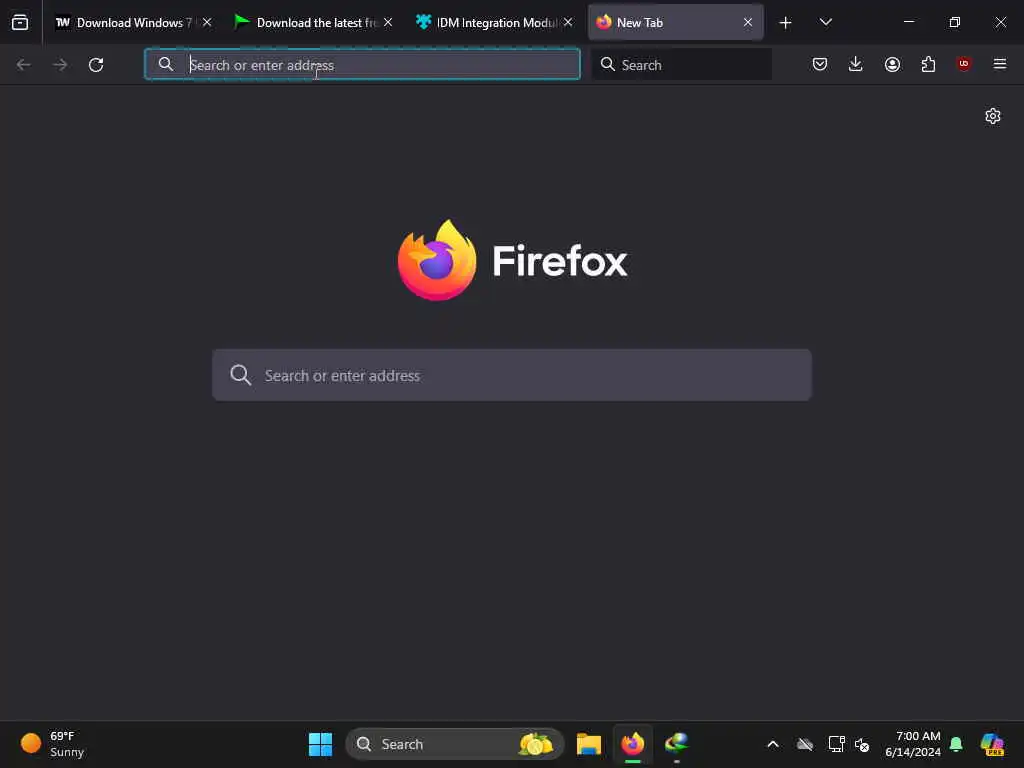Click the OneDrive cloud tray icon

(805, 744)
